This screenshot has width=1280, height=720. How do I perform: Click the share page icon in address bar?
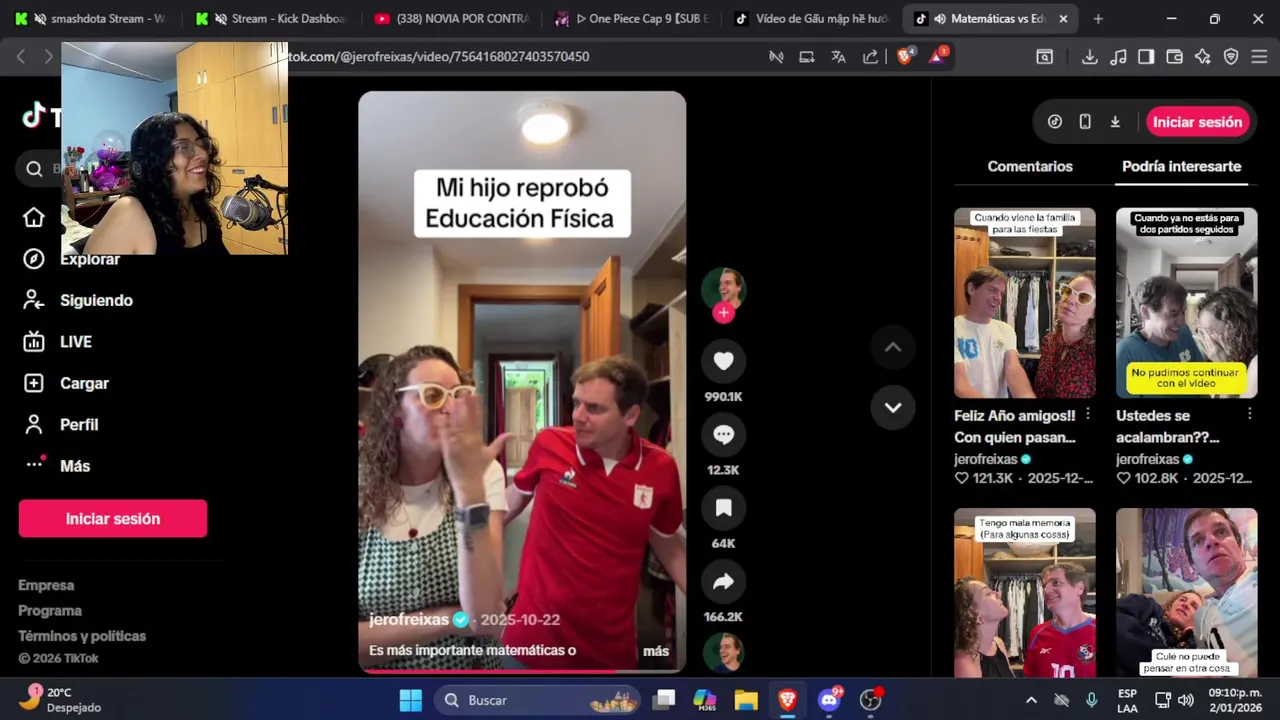click(x=871, y=57)
